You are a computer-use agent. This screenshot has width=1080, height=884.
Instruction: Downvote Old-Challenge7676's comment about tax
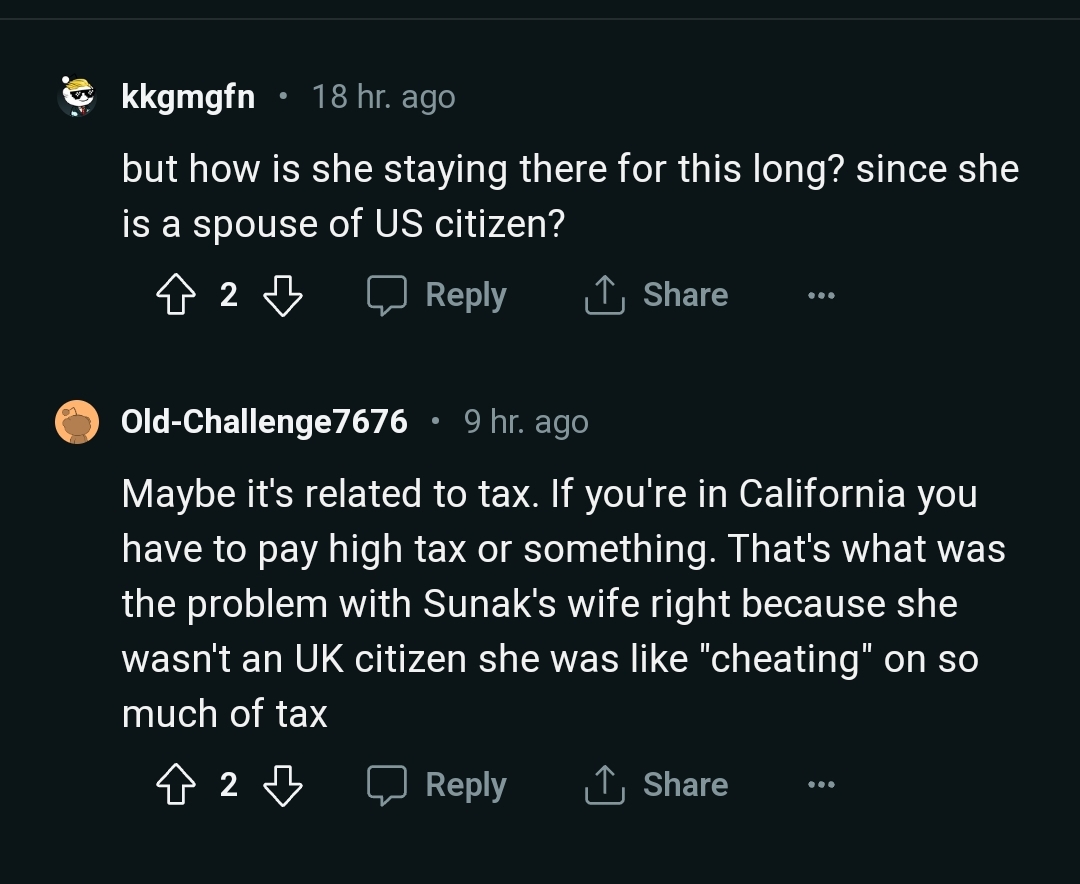point(282,786)
